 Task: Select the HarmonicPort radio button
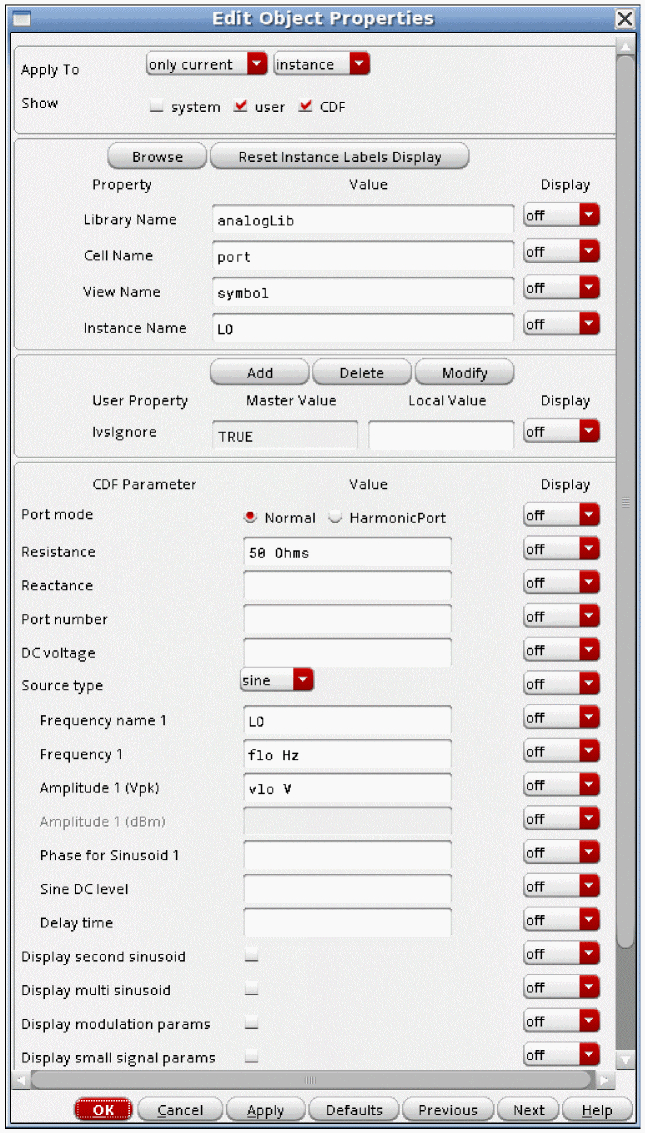[336, 518]
